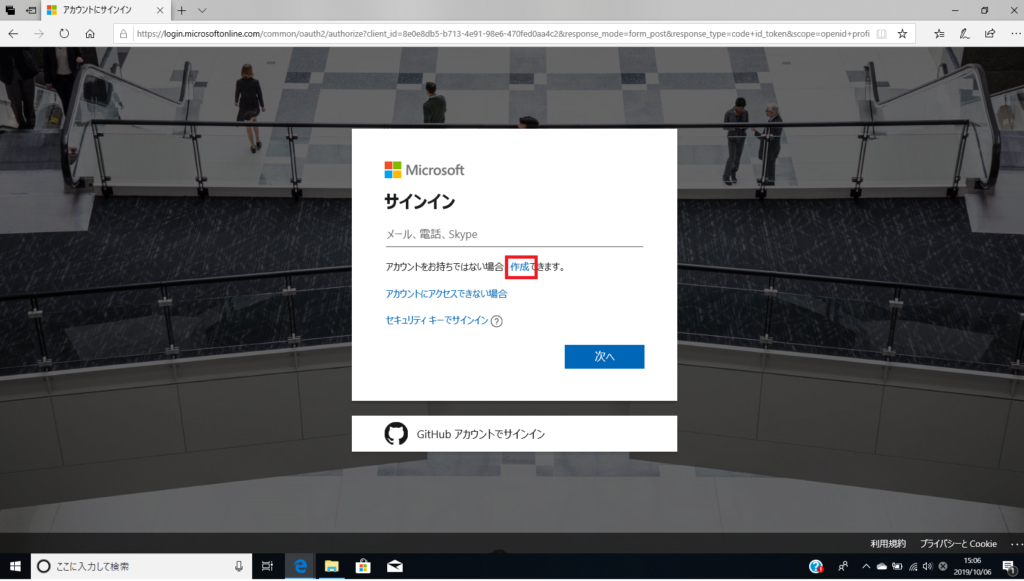1024x581 pixels.
Task: Focus the メール、電話、Skype input field
Action: [x=514, y=234]
